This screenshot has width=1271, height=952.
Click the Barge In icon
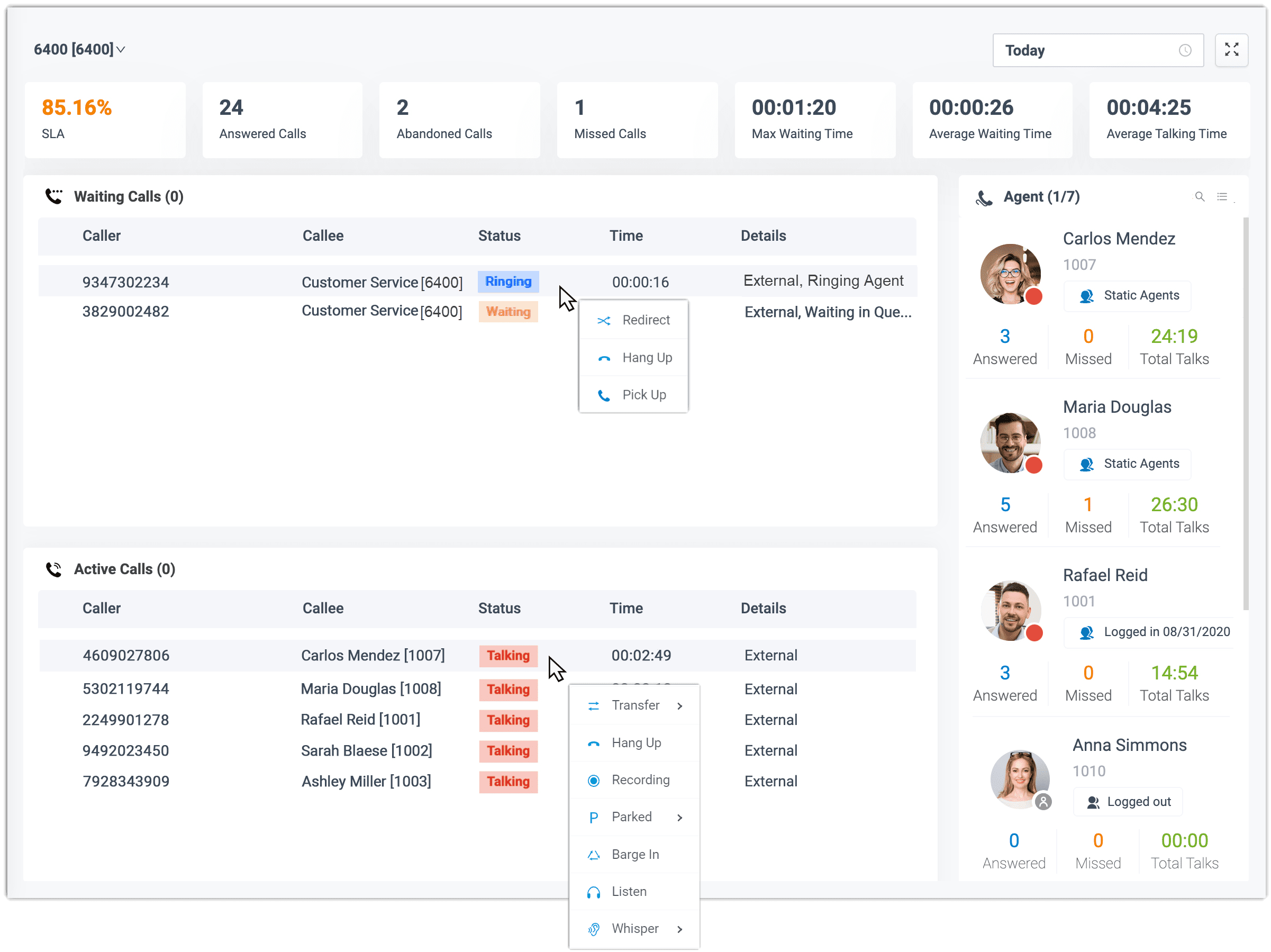tap(594, 855)
